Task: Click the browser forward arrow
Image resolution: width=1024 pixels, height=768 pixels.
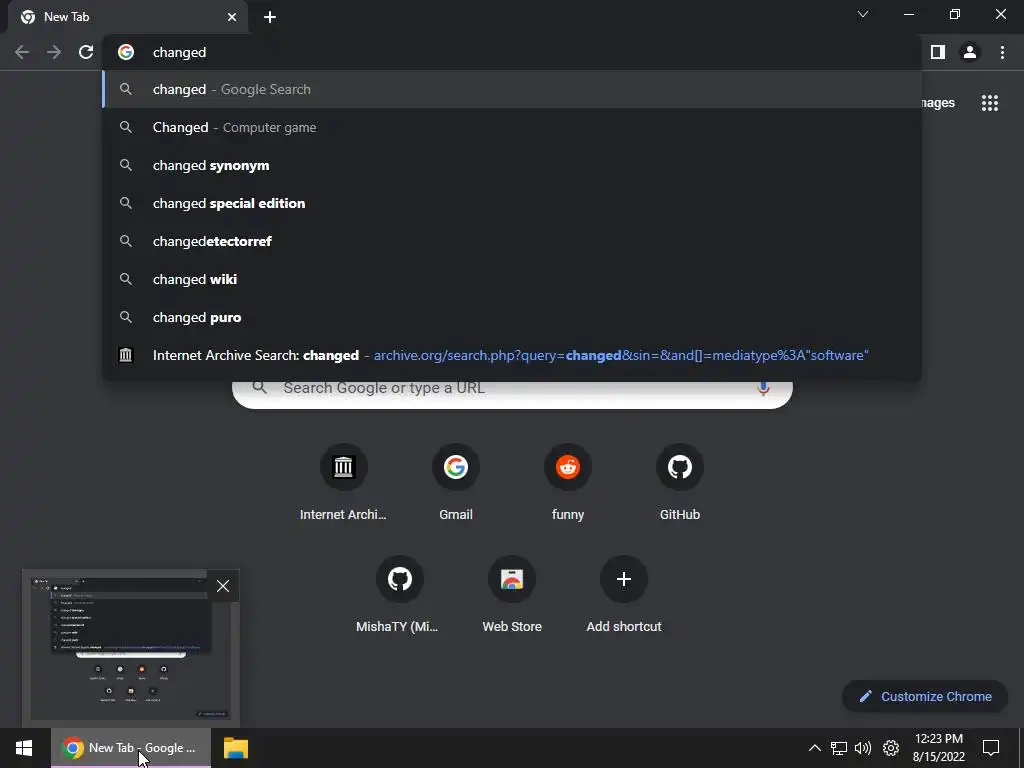Action: pos(54,52)
